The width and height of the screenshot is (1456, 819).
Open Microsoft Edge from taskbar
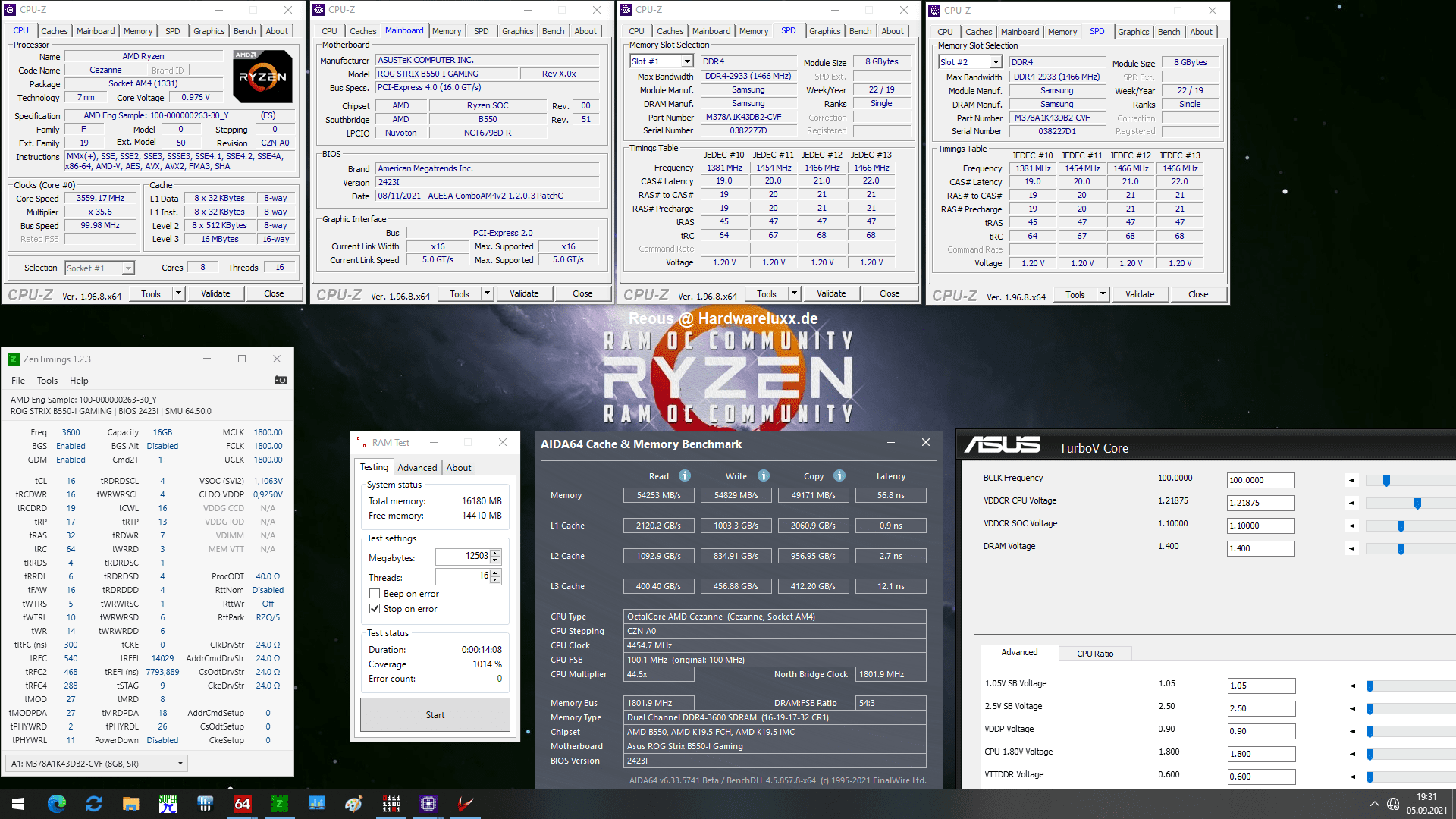(57, 804)
